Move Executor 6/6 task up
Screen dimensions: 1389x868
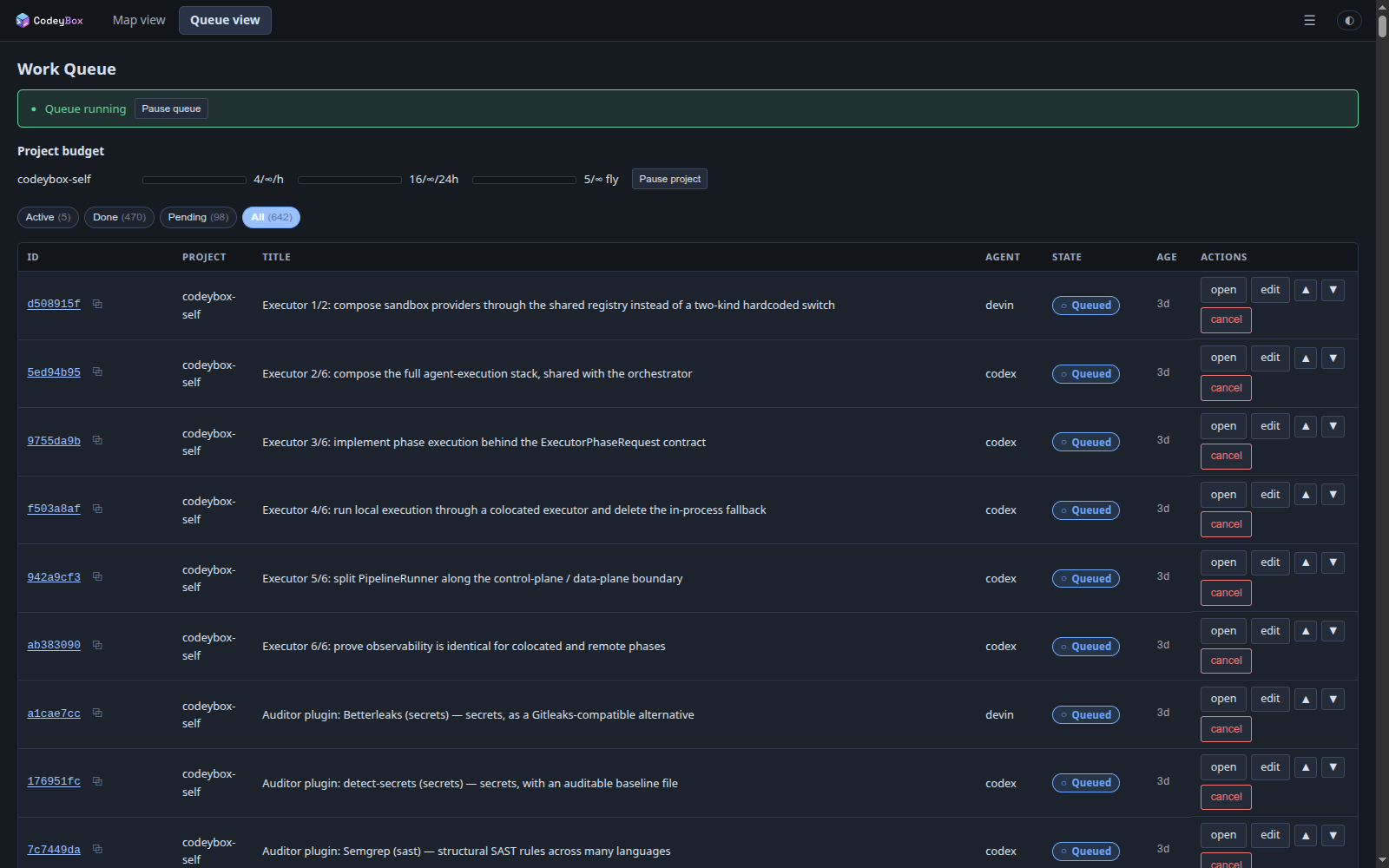pyautogui.click(x=1306, y=631)
